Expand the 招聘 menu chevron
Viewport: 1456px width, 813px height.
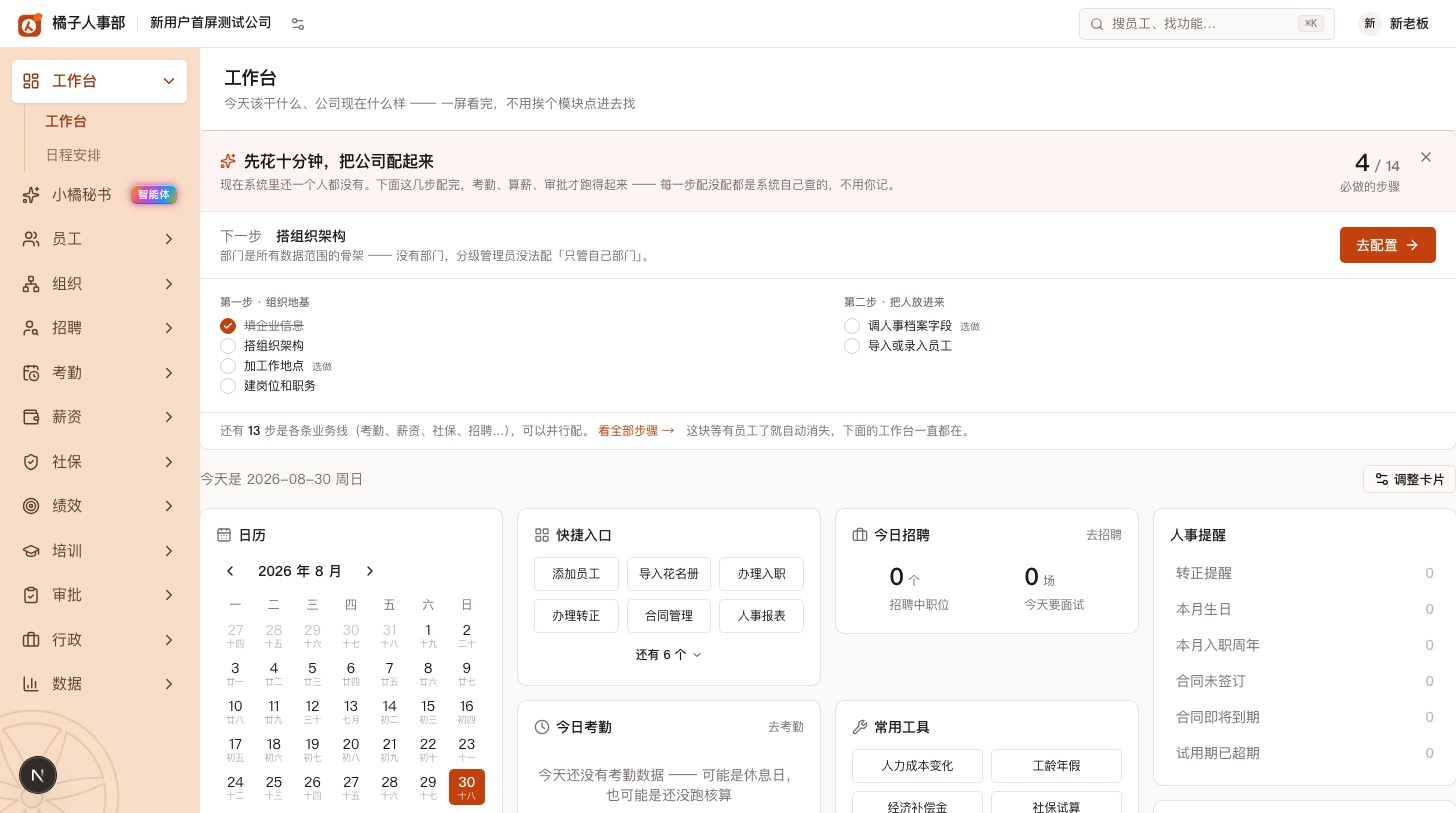tap(169, 328)
